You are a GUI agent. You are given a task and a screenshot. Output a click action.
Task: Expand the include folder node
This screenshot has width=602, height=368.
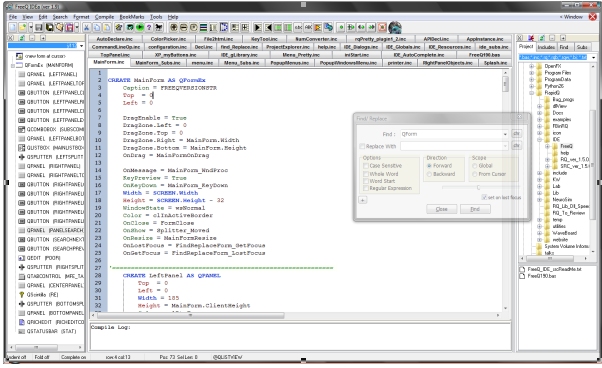[x=539, y=173]
